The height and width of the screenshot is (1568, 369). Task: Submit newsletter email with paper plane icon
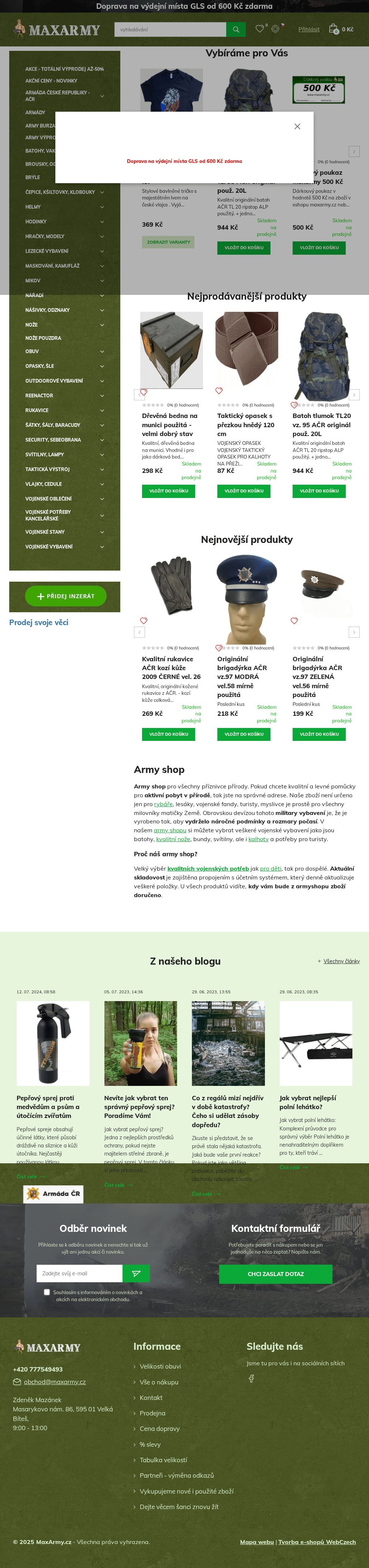(x=136, y=1273)
